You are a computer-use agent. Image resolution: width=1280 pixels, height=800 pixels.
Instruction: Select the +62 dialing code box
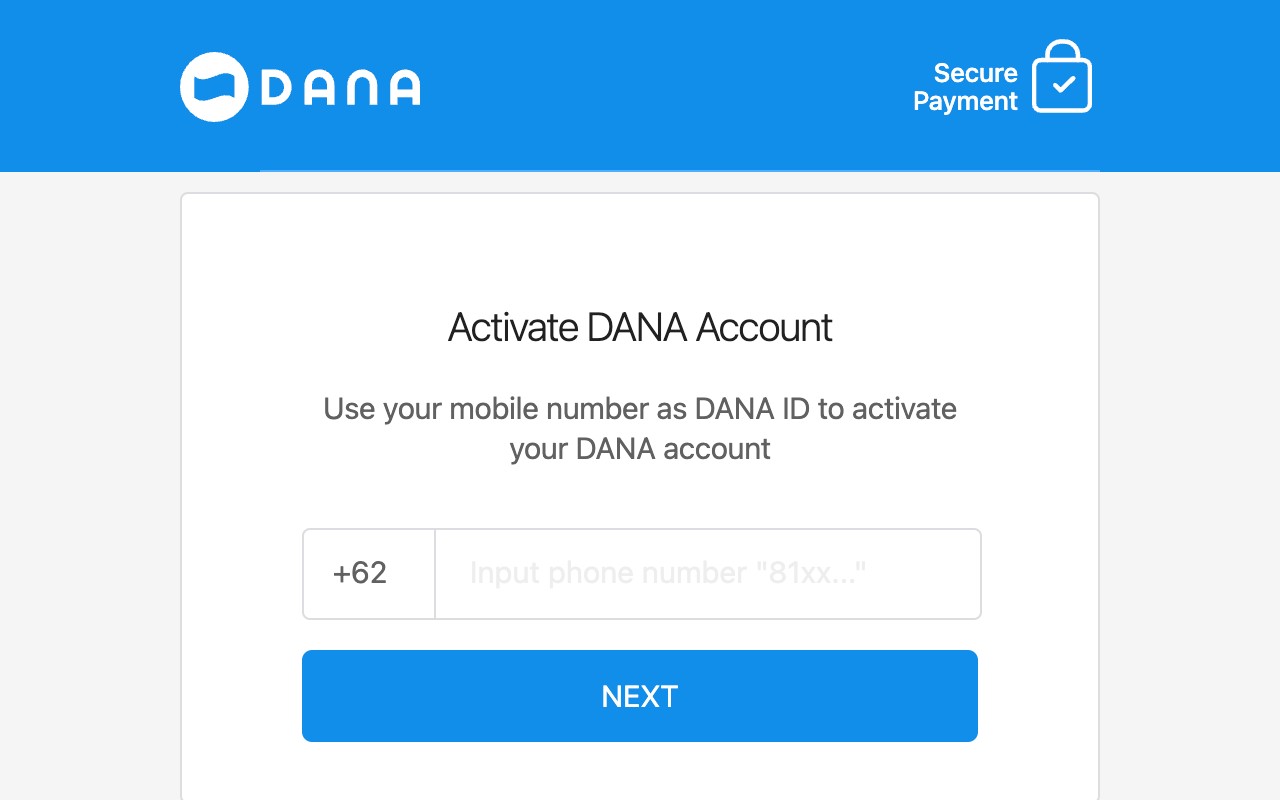368,573
